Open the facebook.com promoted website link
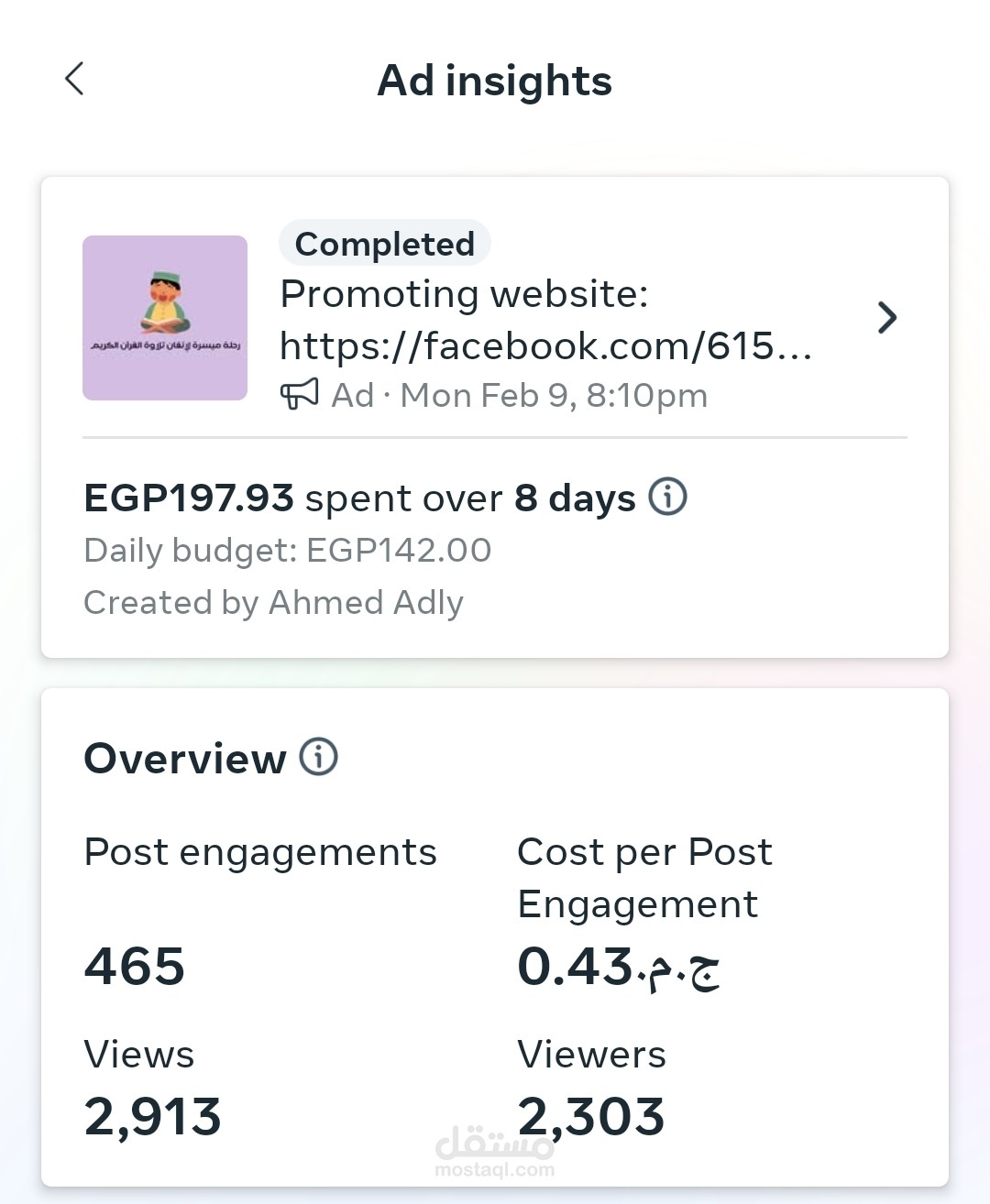Viewport: 990px width, 1204px height. tap(545, 346)
